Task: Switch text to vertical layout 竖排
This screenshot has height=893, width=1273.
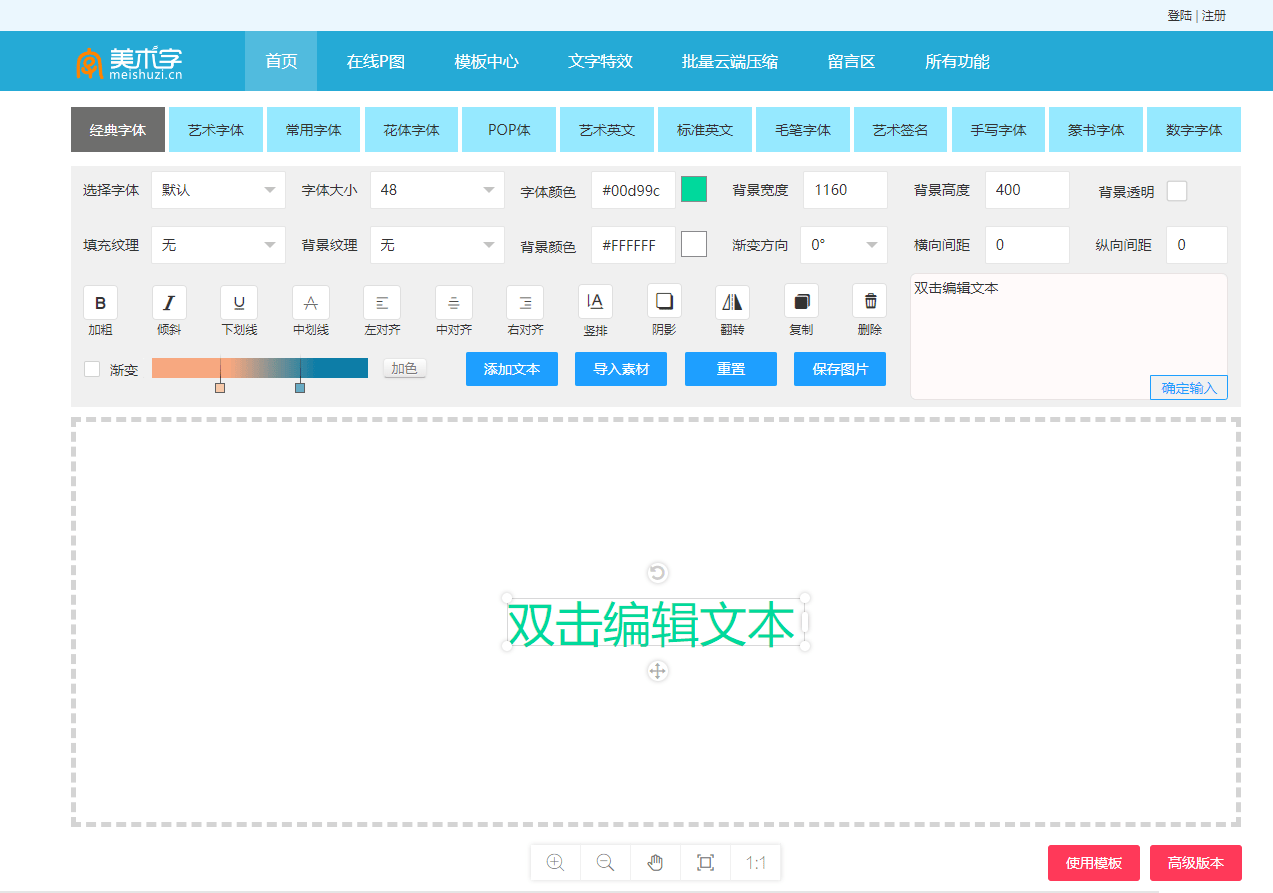Action: (x=594, y=303)
